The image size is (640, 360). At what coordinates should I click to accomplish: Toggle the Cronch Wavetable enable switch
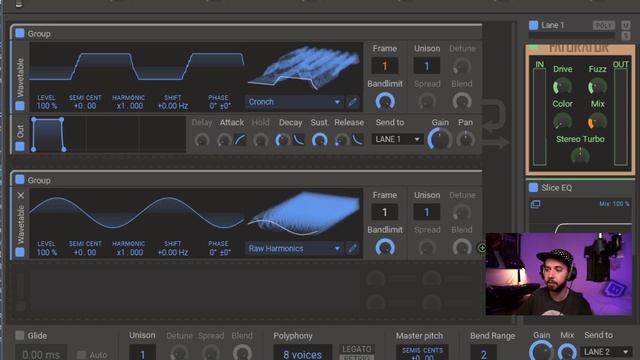coord(20,106)
